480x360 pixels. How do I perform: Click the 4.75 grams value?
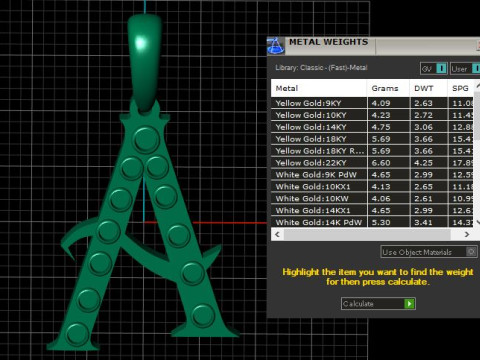(381, 127)
